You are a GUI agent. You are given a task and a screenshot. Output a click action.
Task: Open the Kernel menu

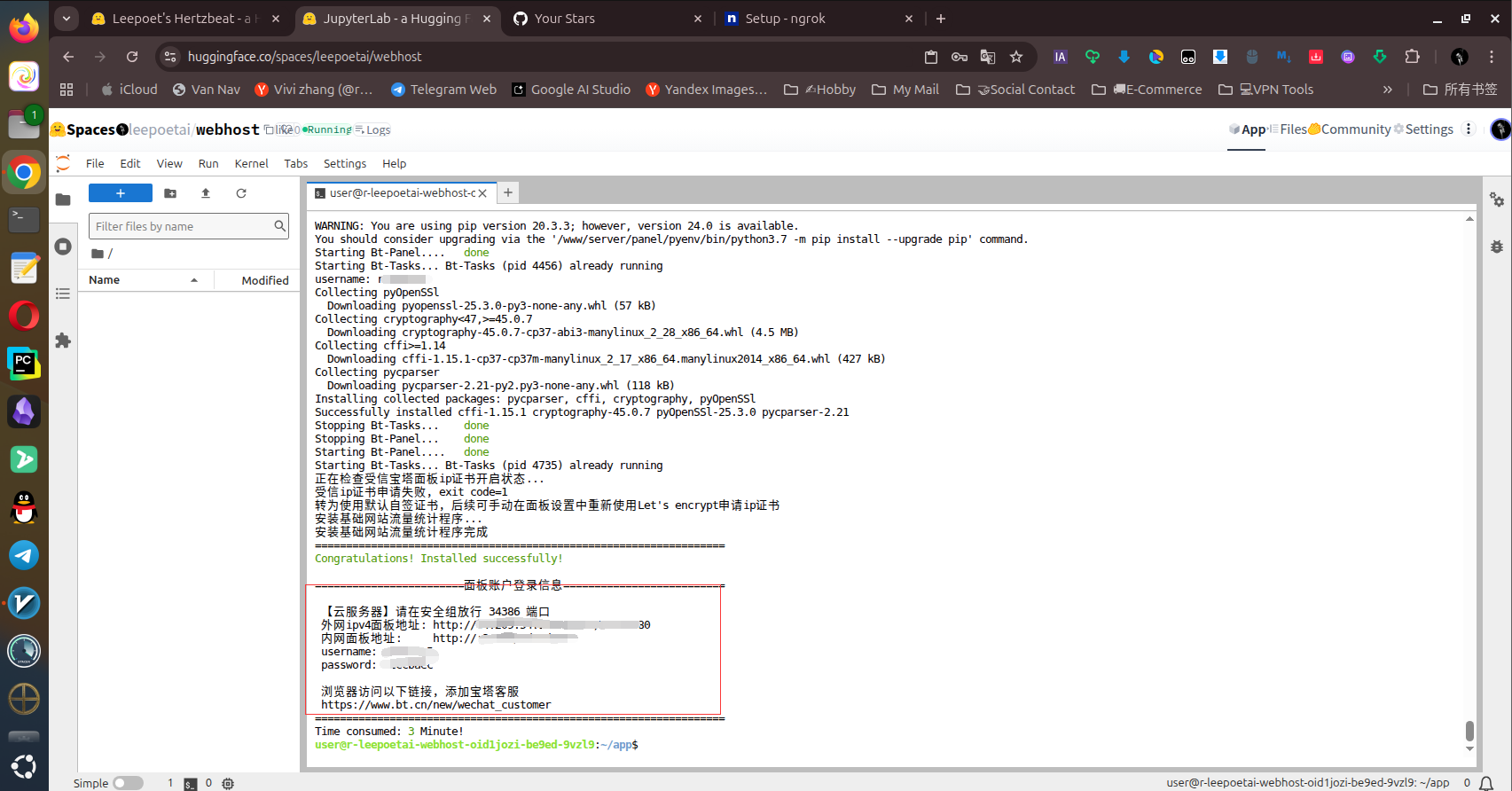click(251, 164)
